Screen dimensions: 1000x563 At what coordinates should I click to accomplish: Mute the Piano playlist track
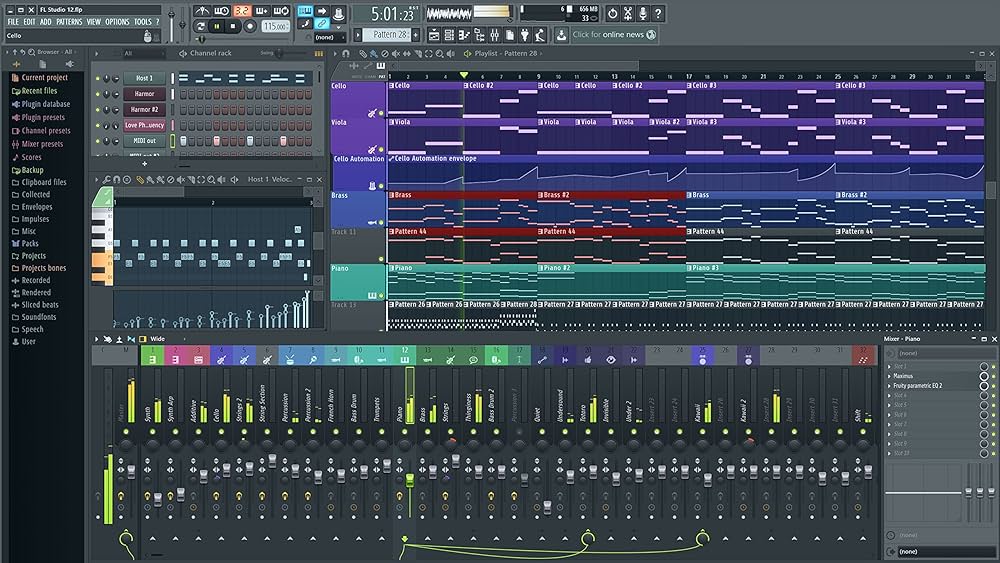[381, 296]
